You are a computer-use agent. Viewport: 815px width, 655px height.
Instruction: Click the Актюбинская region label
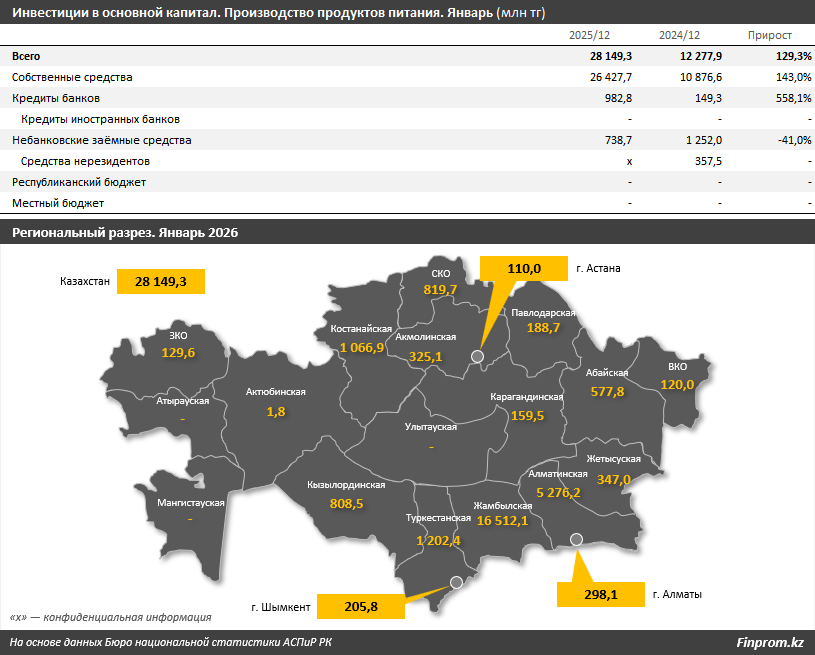[275, 392]
